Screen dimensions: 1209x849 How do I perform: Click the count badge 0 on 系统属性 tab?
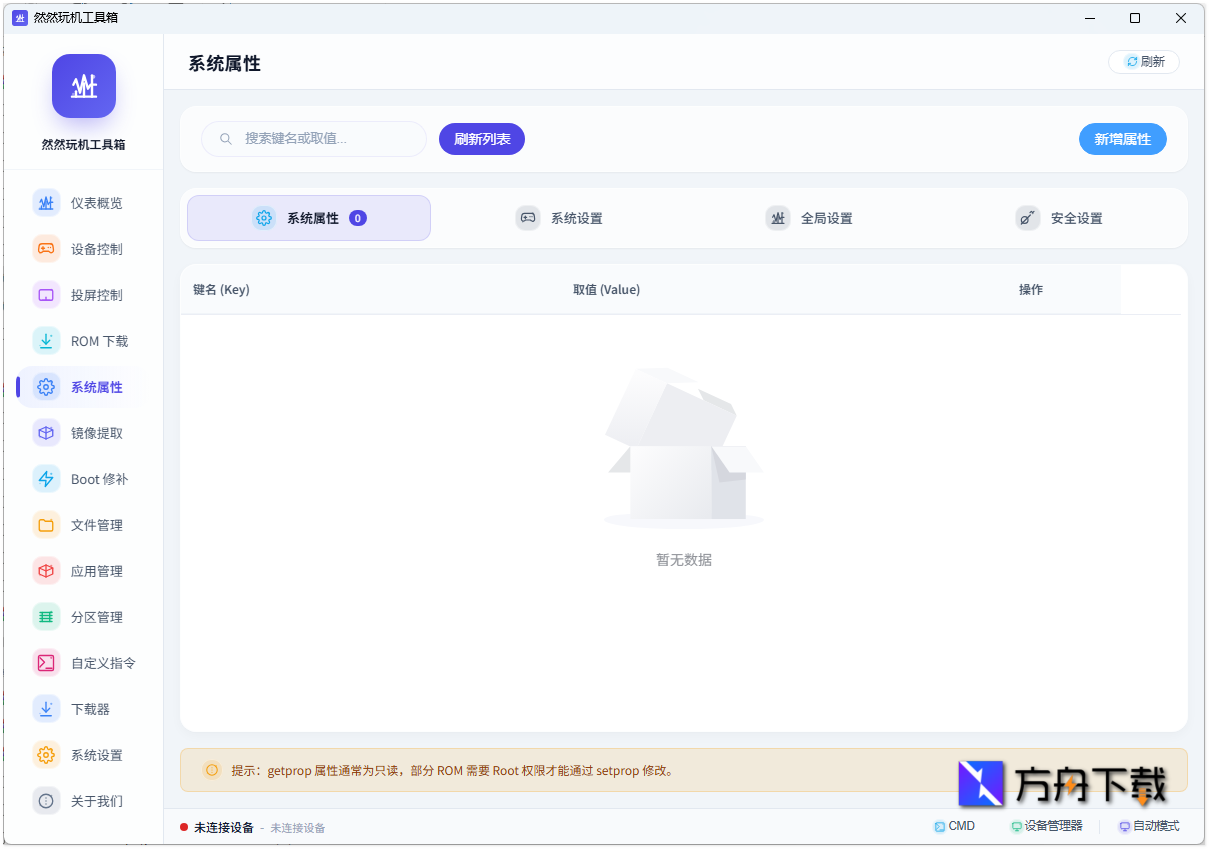pyautogui.click(x=358, y=218)
